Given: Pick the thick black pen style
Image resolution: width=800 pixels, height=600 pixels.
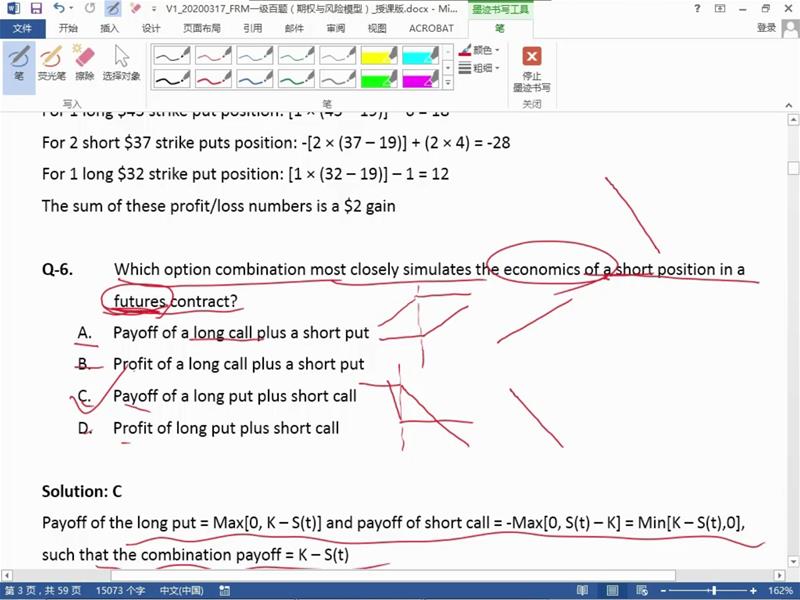Looking at the screenshot, I should (x=172, y=79).
